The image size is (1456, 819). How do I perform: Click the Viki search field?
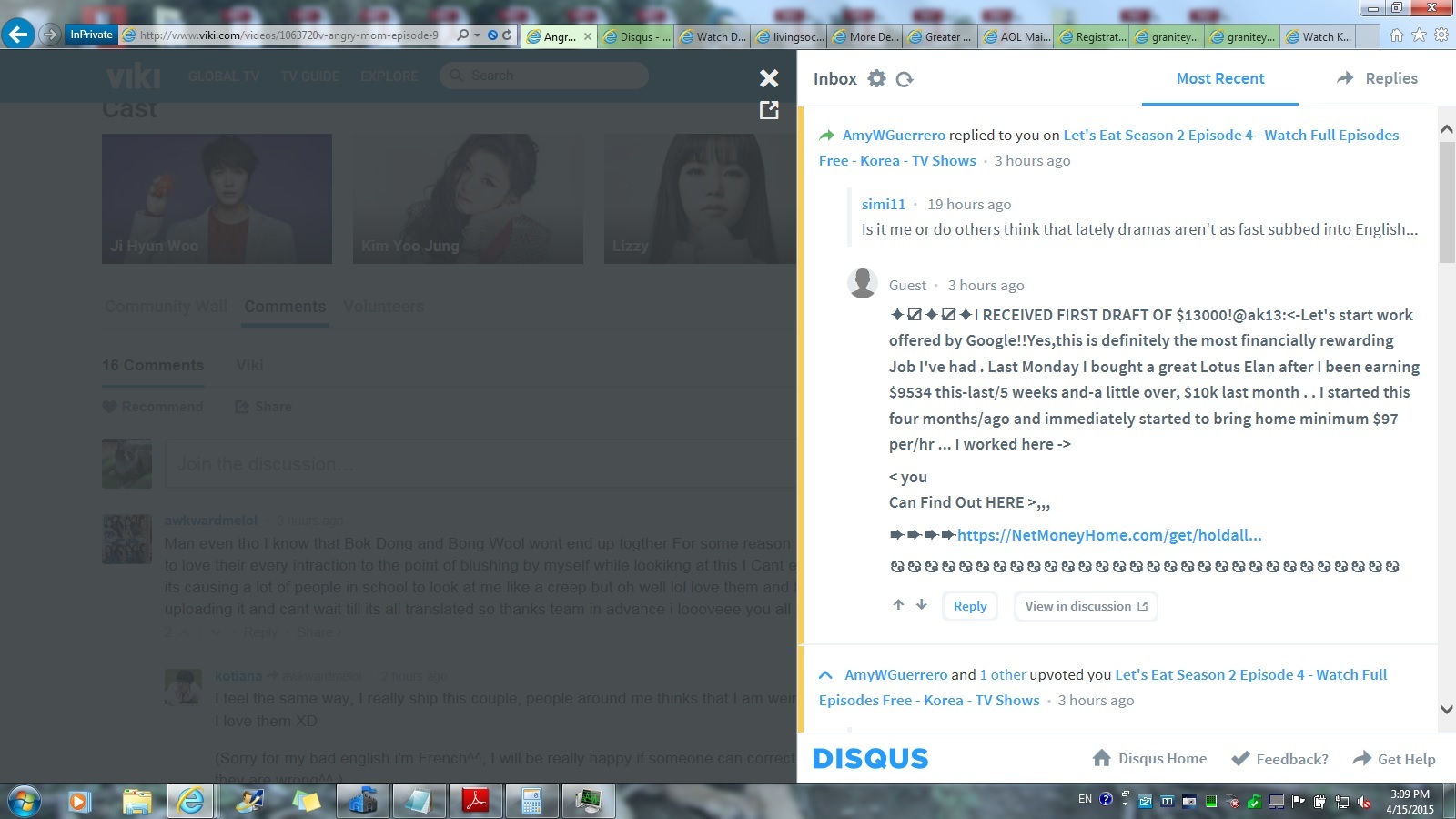tap(544, 76)
